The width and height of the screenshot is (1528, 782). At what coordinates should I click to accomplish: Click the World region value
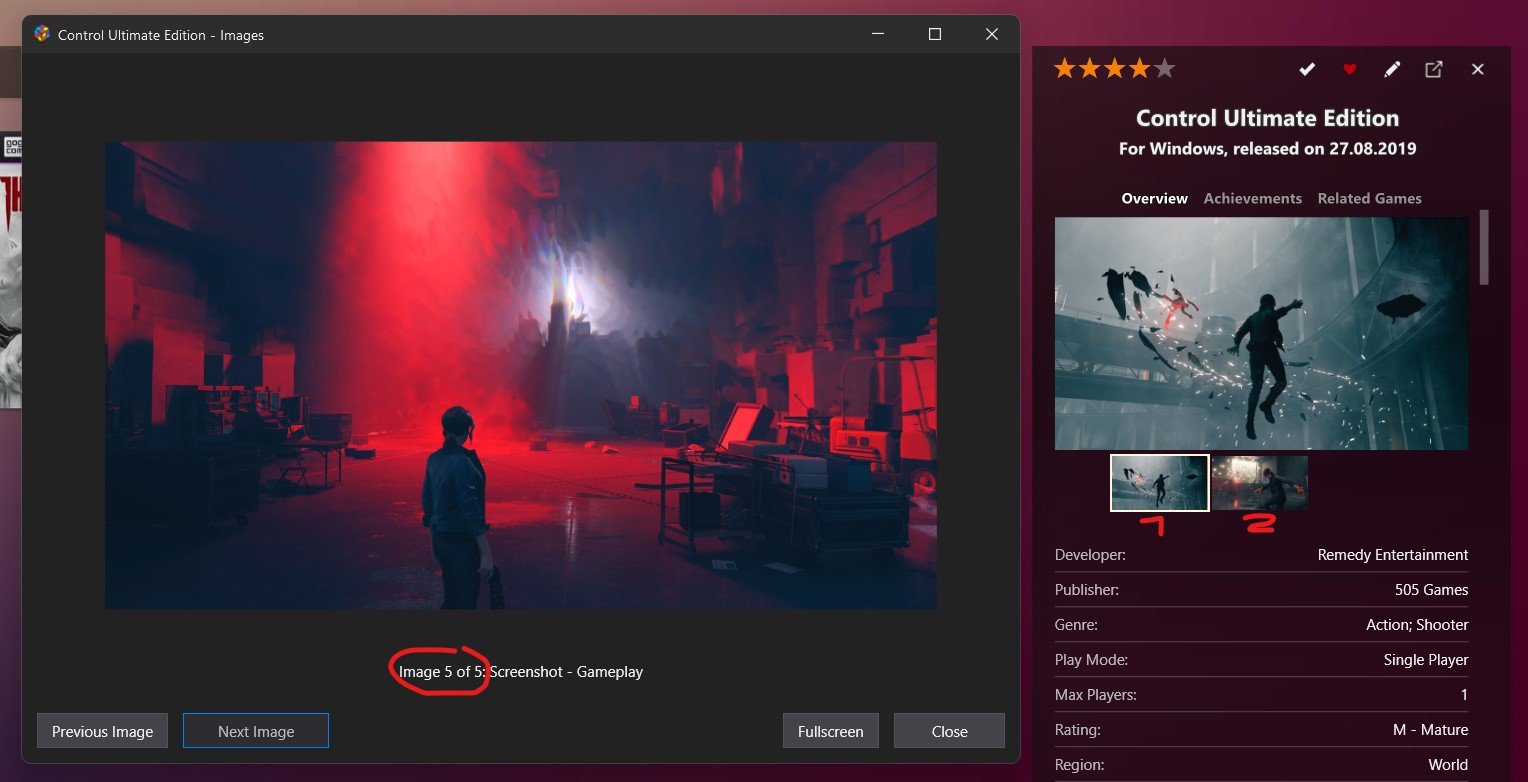(x=1448, y=765)
